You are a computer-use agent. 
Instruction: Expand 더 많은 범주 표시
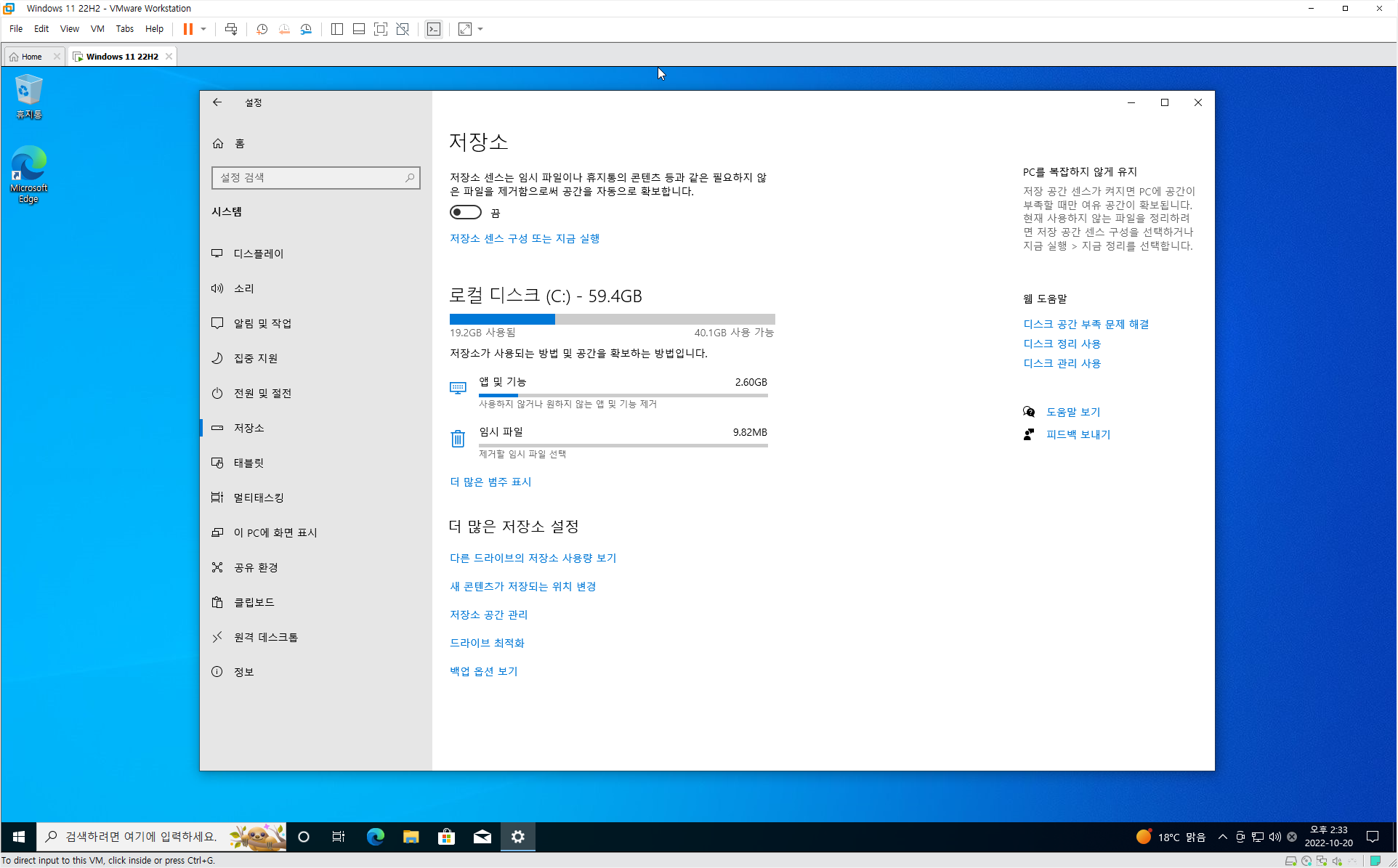tap(490, 482)
